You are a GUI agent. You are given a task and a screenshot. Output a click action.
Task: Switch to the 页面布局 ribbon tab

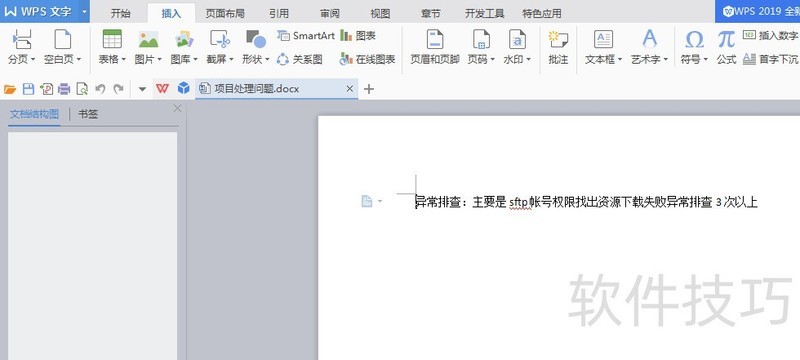[x=224, y=13]
